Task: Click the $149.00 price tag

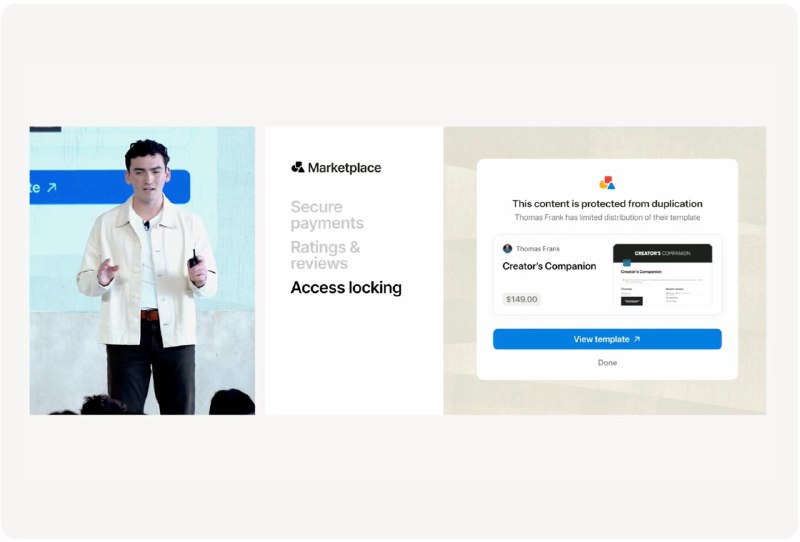Action: tap(521, 299)
